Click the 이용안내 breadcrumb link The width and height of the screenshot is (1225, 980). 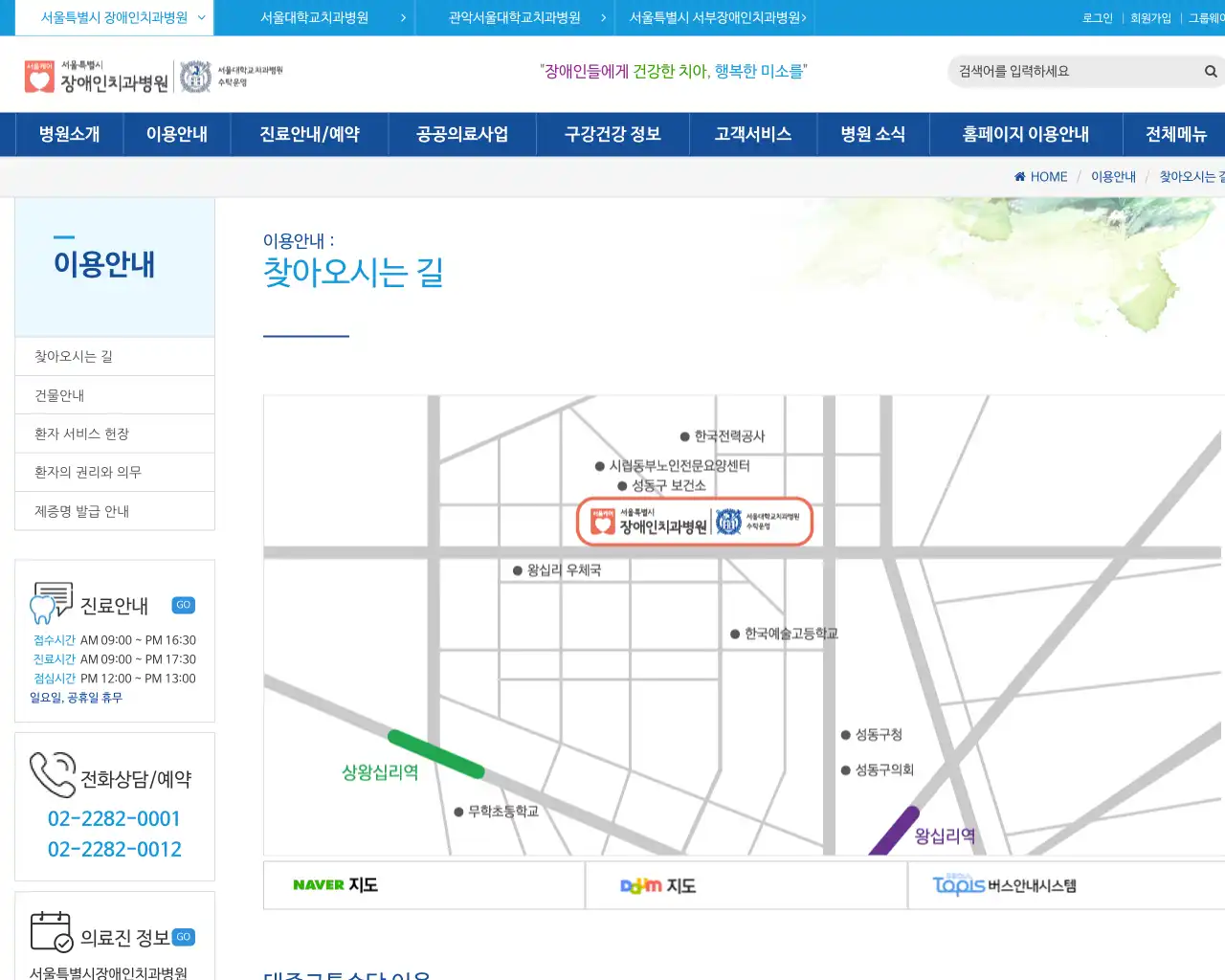click(1113, 176)
